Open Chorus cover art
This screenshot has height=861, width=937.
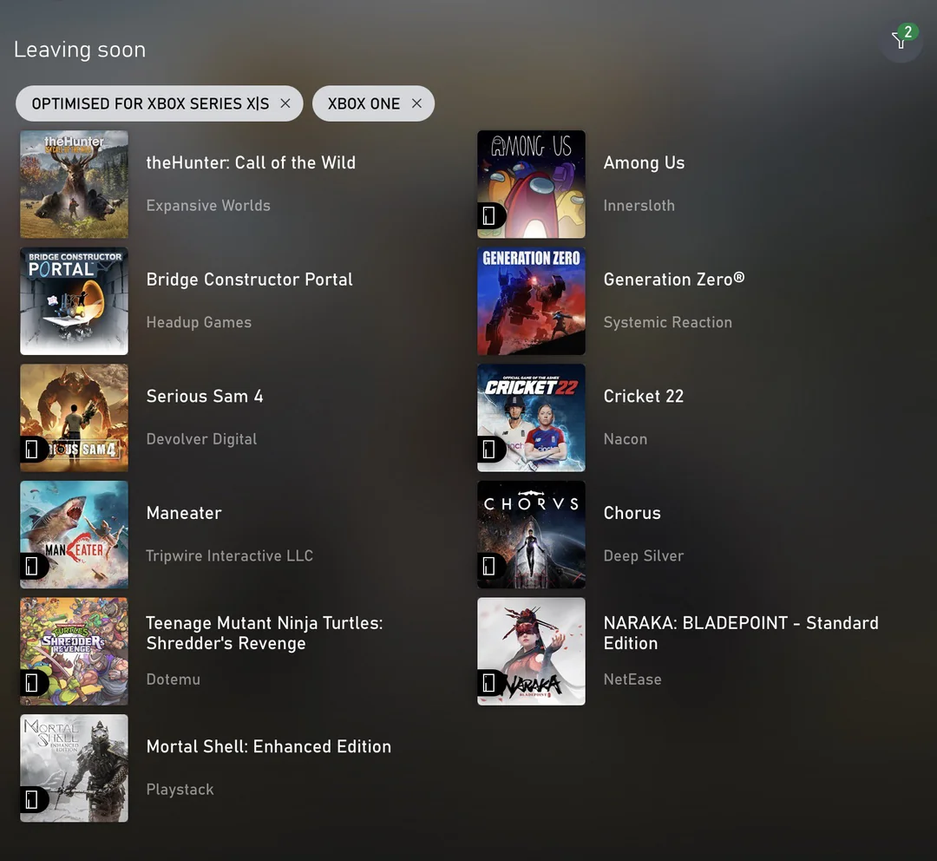[x=531, y=535]
